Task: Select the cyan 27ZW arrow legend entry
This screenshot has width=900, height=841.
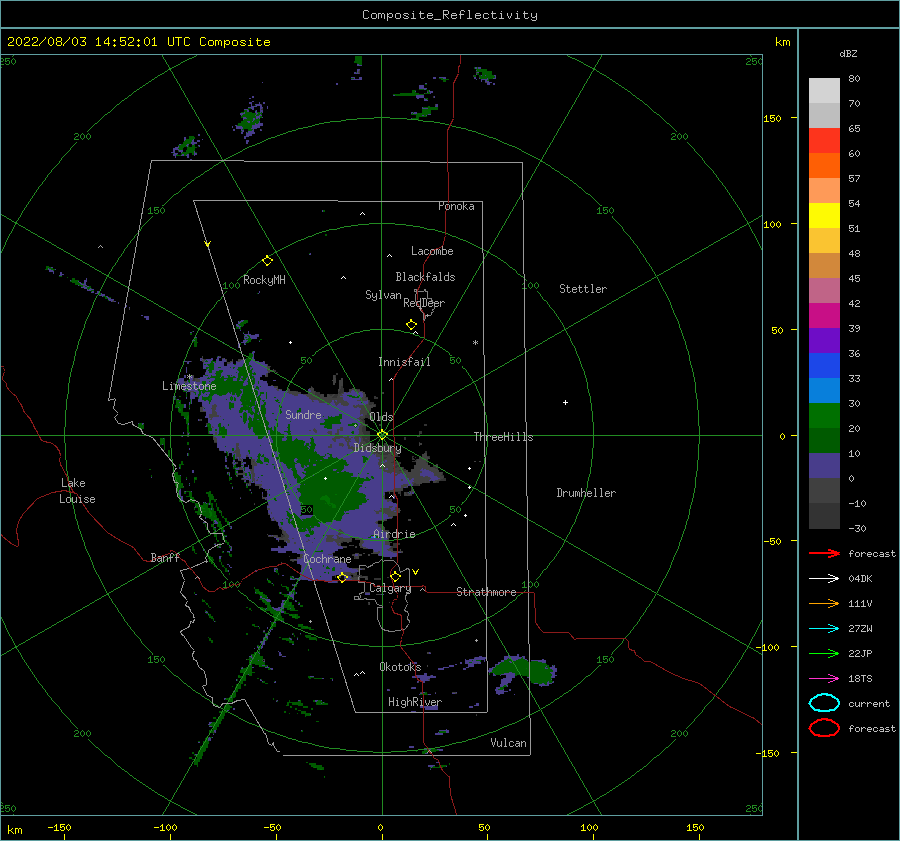Action: pyautogui.click(x=824, y=629)
